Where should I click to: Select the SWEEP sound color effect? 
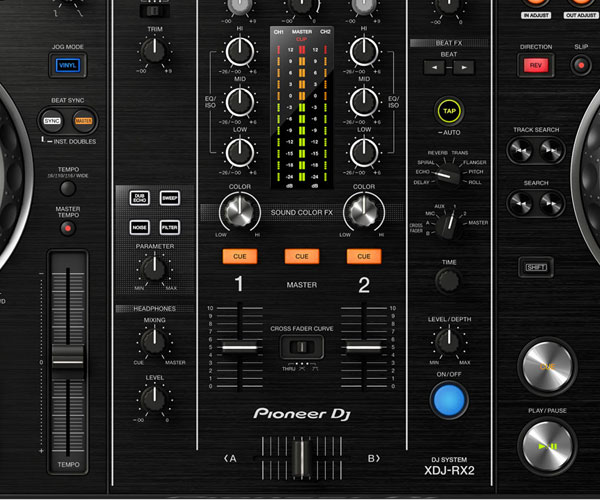click(170, 198)
